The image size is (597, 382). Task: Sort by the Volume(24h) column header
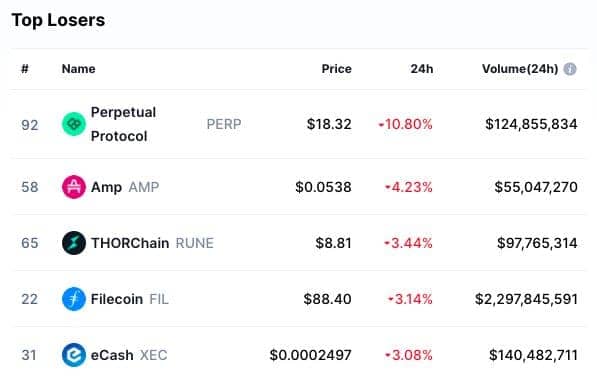click(x=520, y=69)
